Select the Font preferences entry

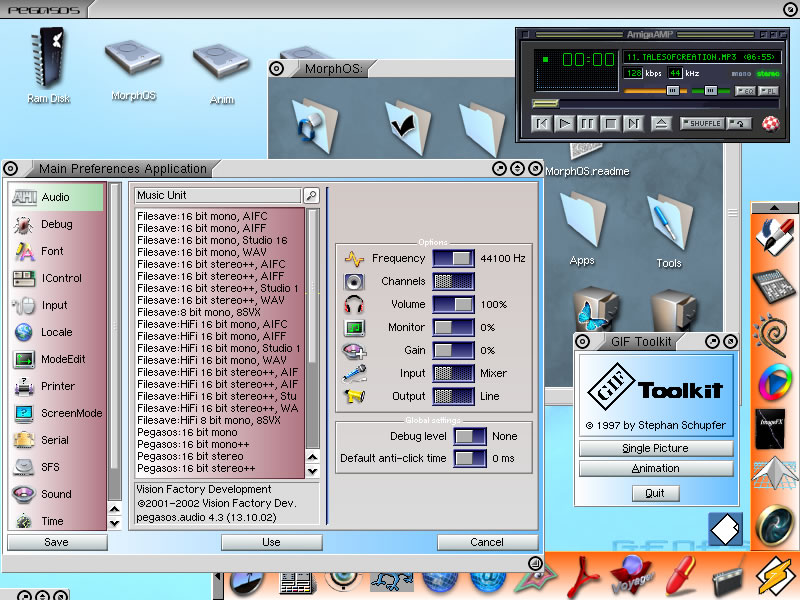[57, 251]
